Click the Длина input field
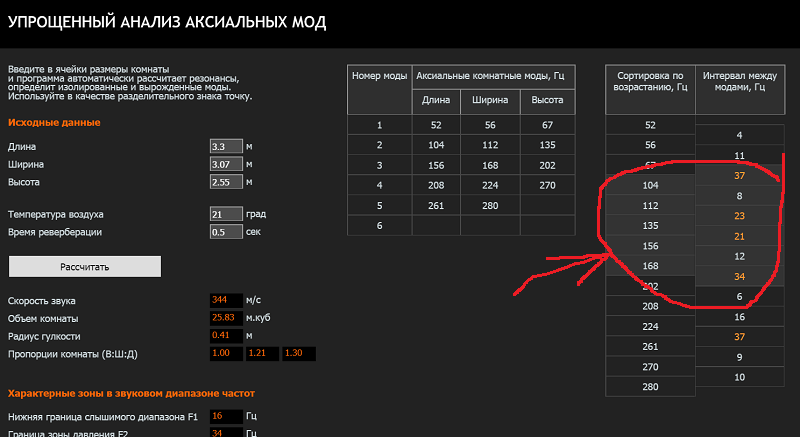The height and width of the screenshot is (437, 800). click(x=226, y=146)
